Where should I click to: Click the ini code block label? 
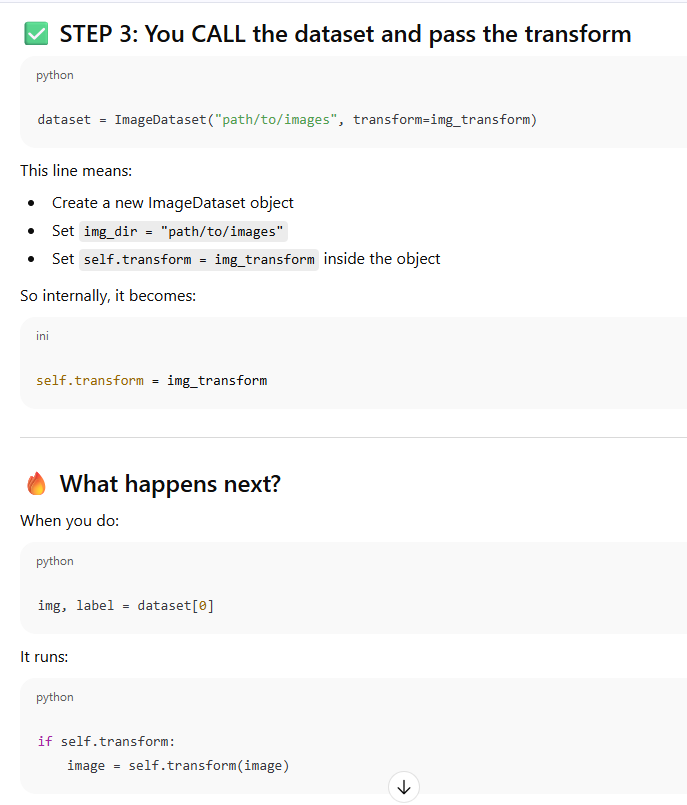point(42,336)
